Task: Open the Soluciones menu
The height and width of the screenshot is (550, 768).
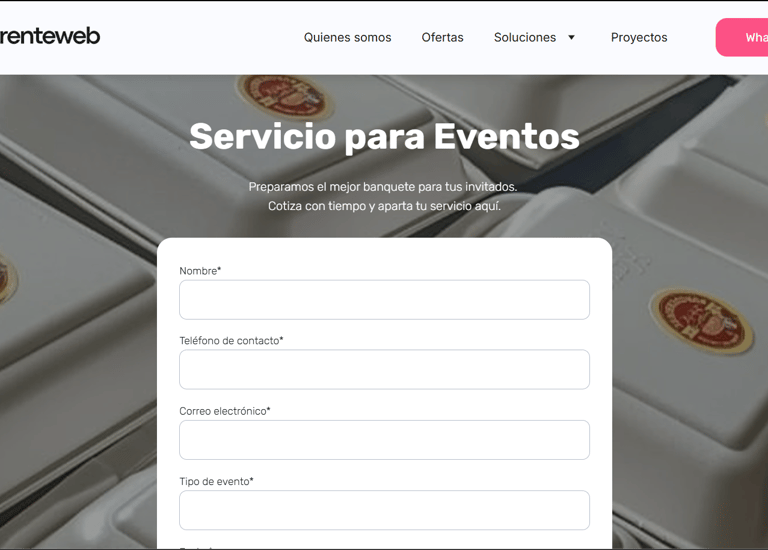Action: pos(525,37)
